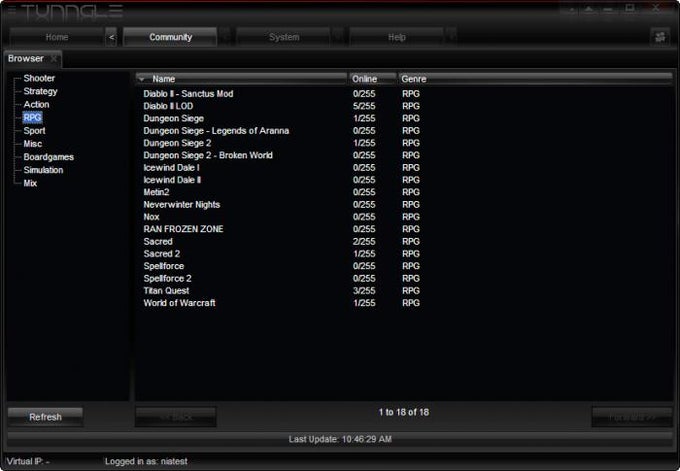Select the Shooter category in the tree
Screen dimensions: 680x471
(39, 78)
